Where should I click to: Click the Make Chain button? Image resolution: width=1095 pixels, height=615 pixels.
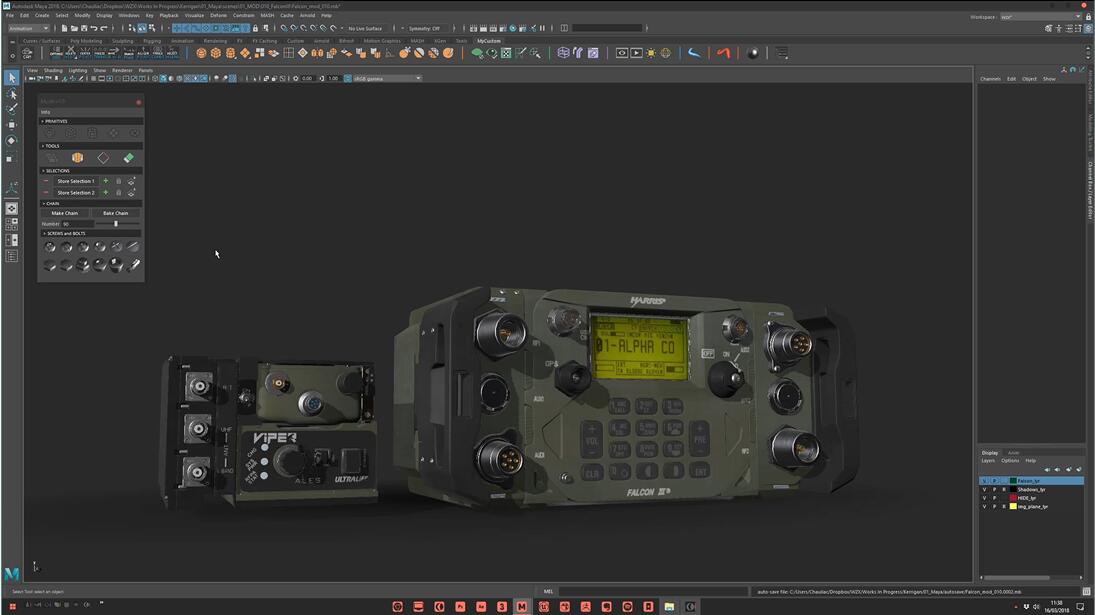64,213
